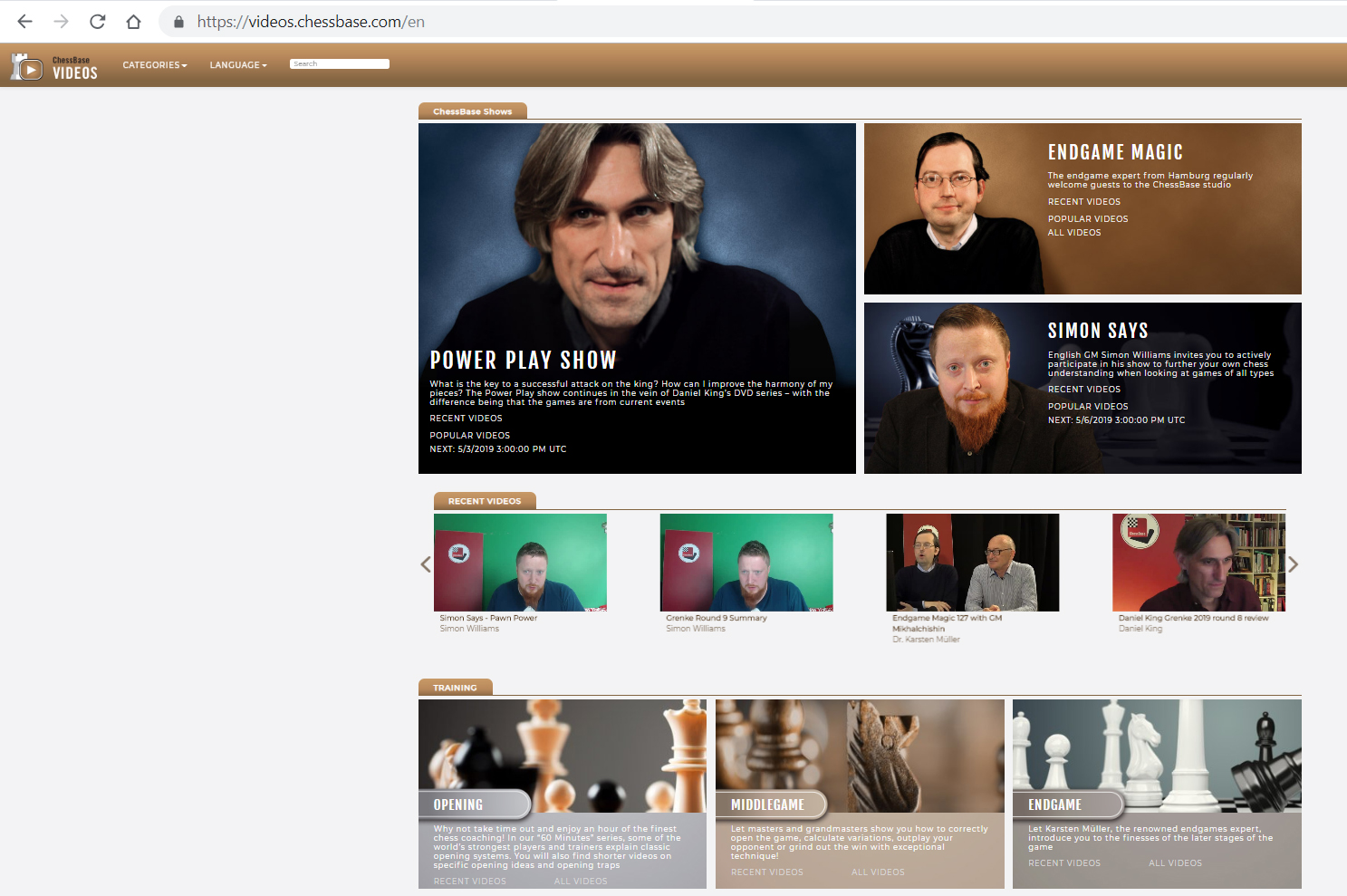Screen dimensions: 1347x896
Task: Click 'Daniel King Grenke 2019 round 8 review' title
Action: tap(1194, 618)
